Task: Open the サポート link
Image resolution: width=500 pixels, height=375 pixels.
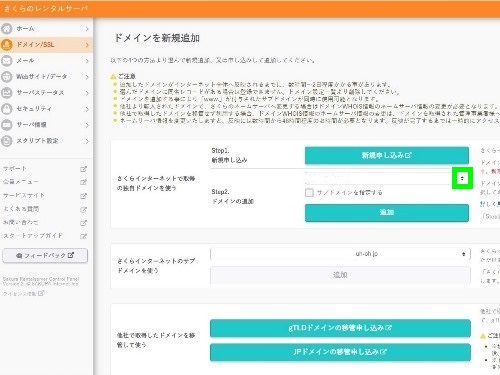Action: (x=15, y=169)
